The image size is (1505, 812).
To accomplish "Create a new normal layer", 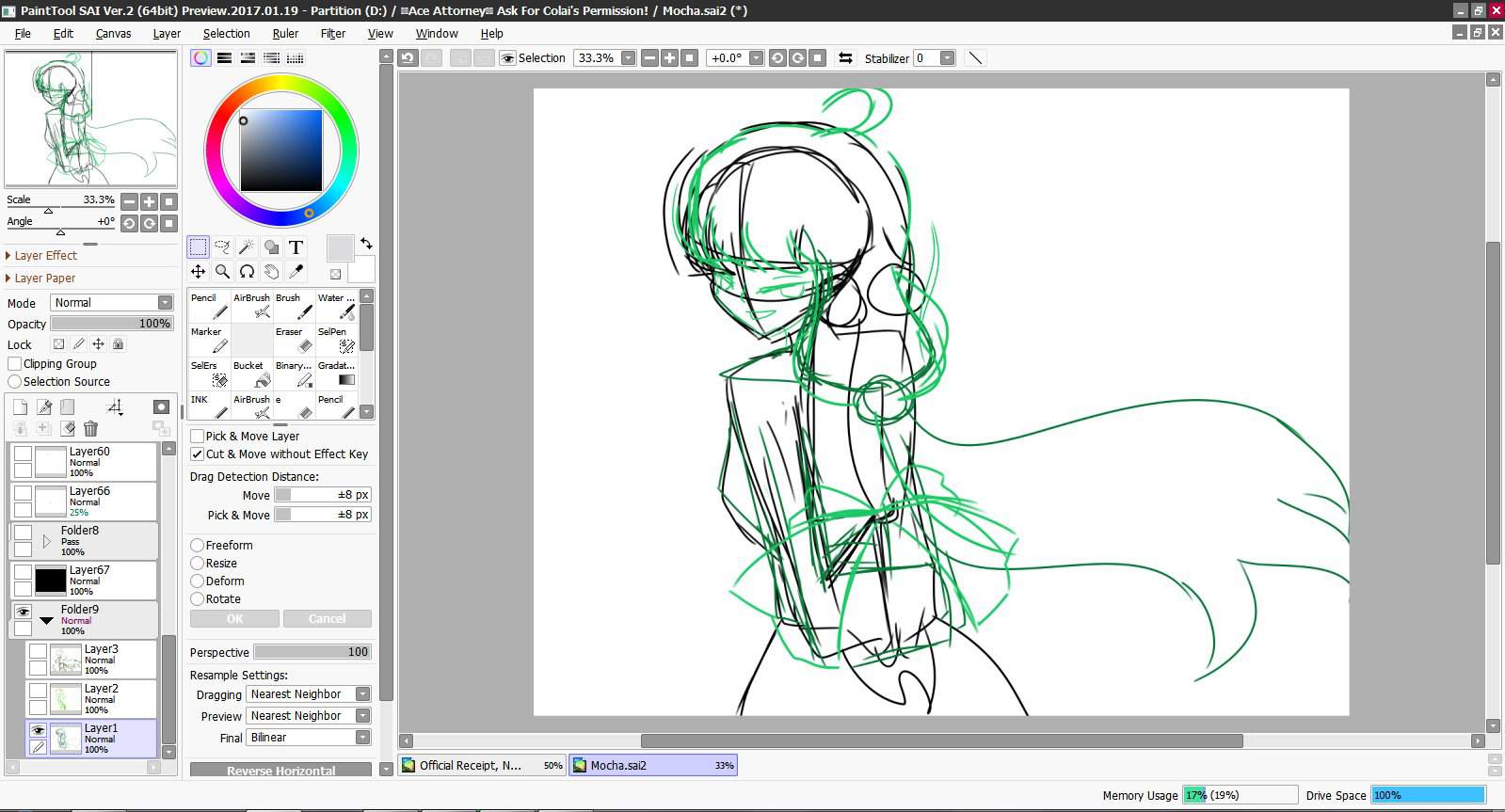I will point(20,407).
